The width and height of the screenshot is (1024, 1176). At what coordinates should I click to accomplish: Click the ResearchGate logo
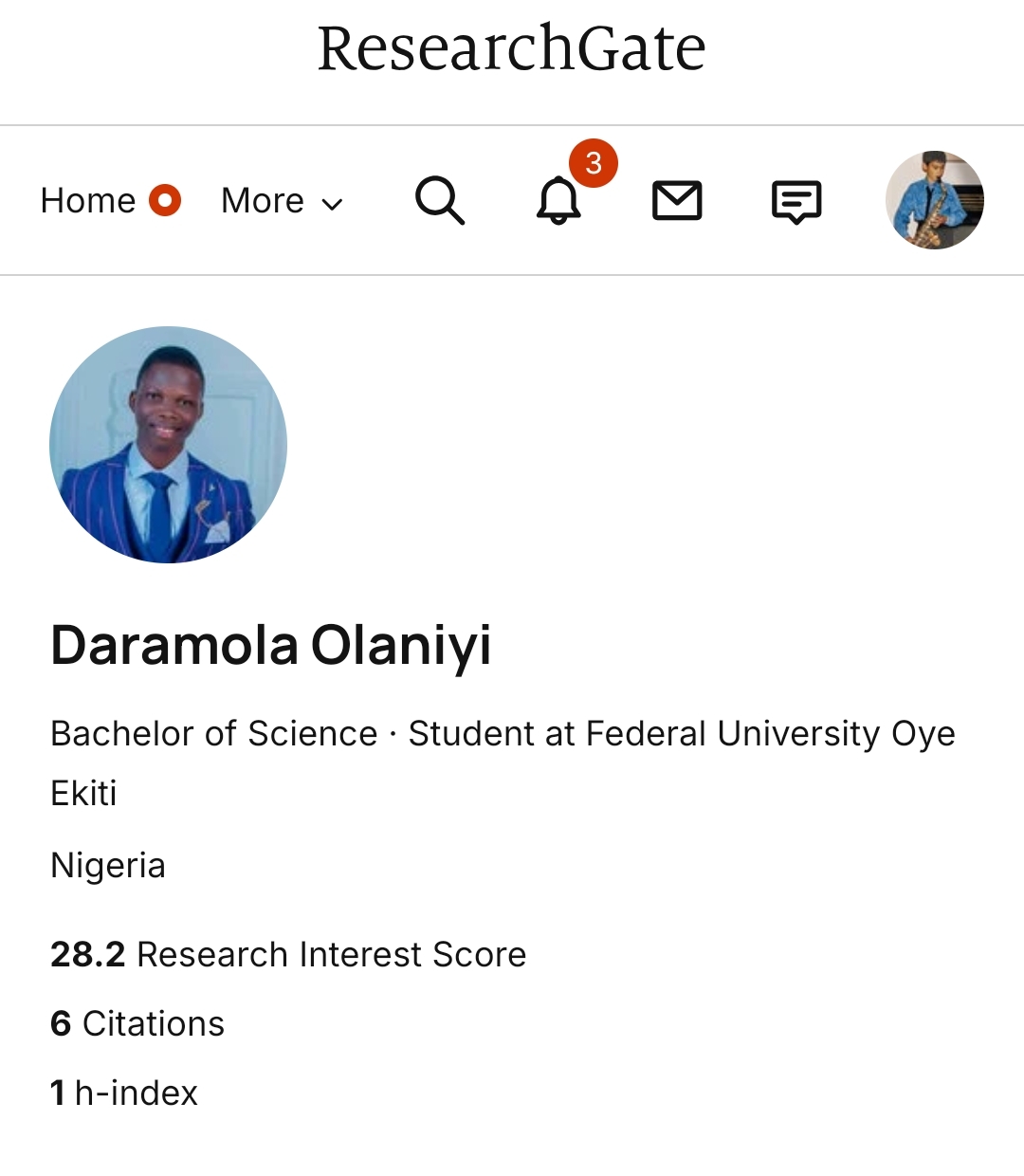[511, 49]
